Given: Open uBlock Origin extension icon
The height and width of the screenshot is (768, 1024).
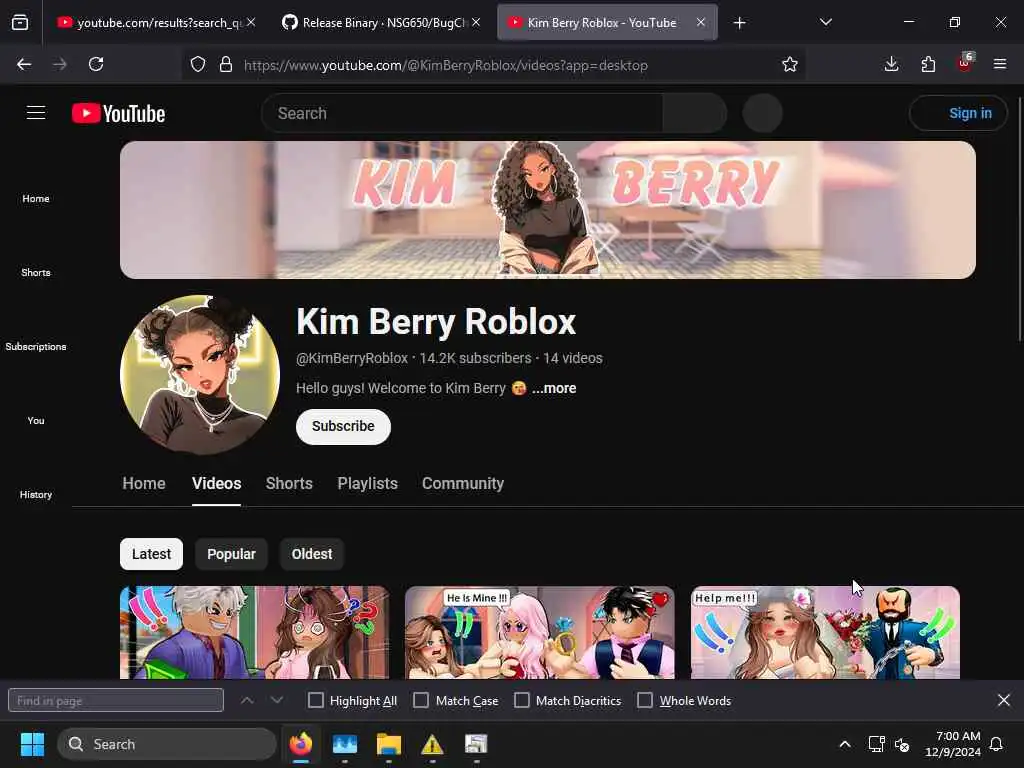Looking at the screenshot, I should point(965,63).
